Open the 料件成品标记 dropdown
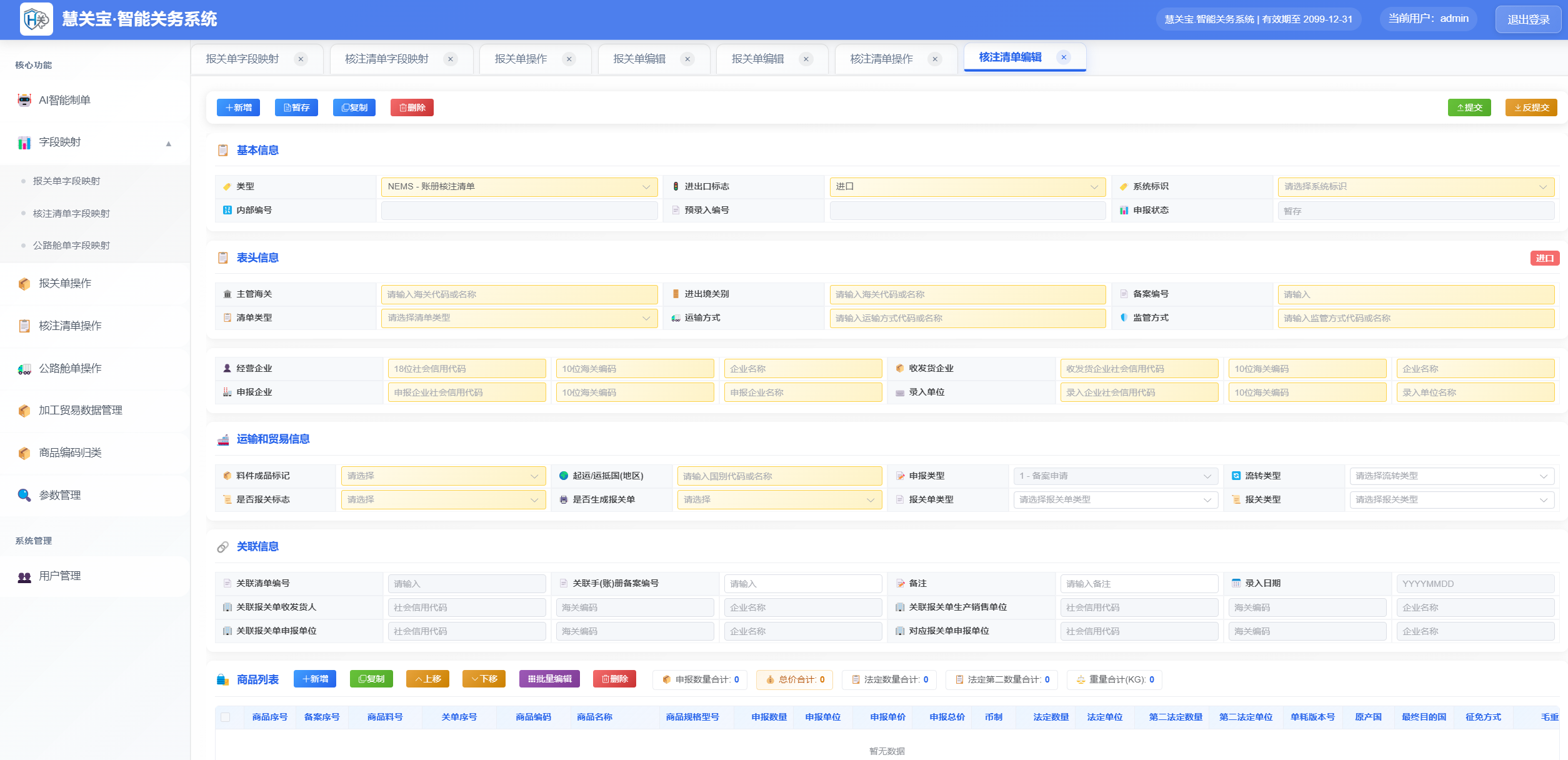The image size is (1568, 760). click(444, 476)
